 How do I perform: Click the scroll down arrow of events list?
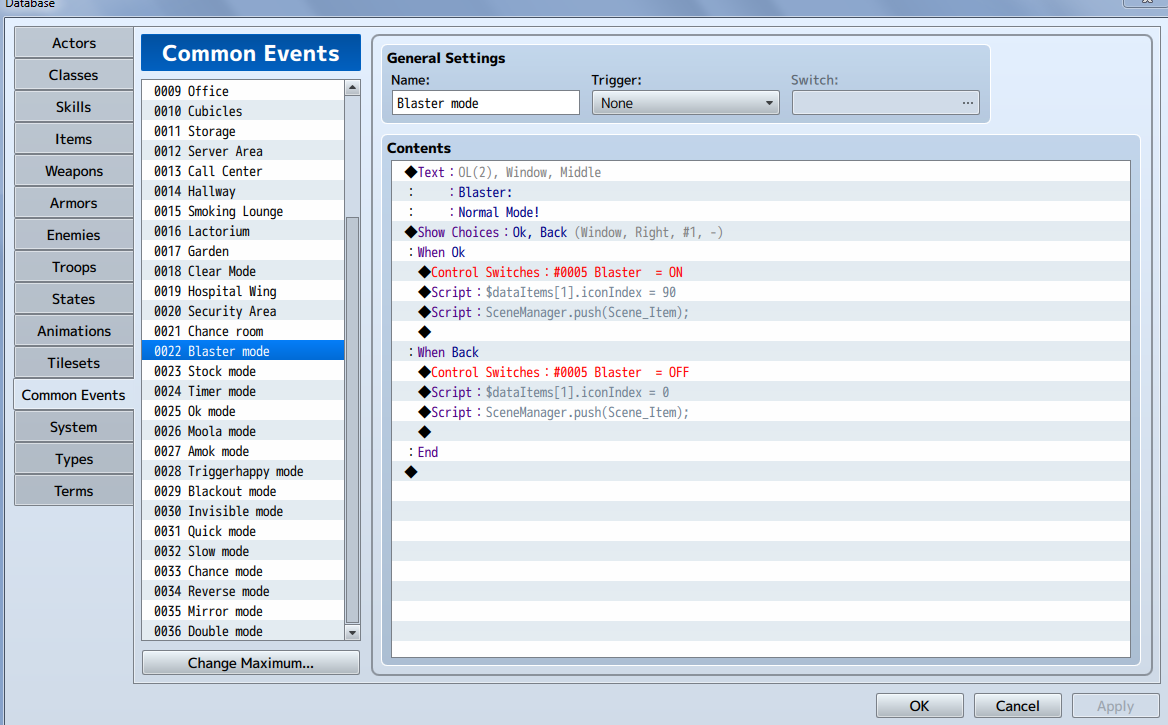click(352, 633)
